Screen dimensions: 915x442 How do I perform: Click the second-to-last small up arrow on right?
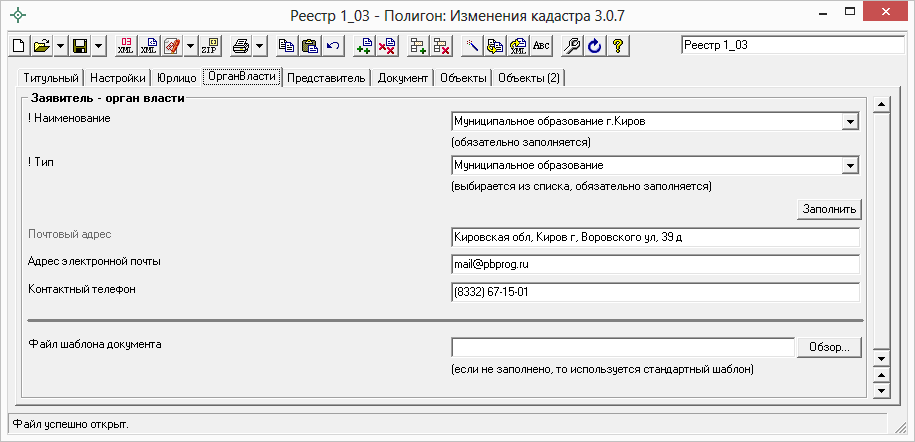tap(882, 375)
